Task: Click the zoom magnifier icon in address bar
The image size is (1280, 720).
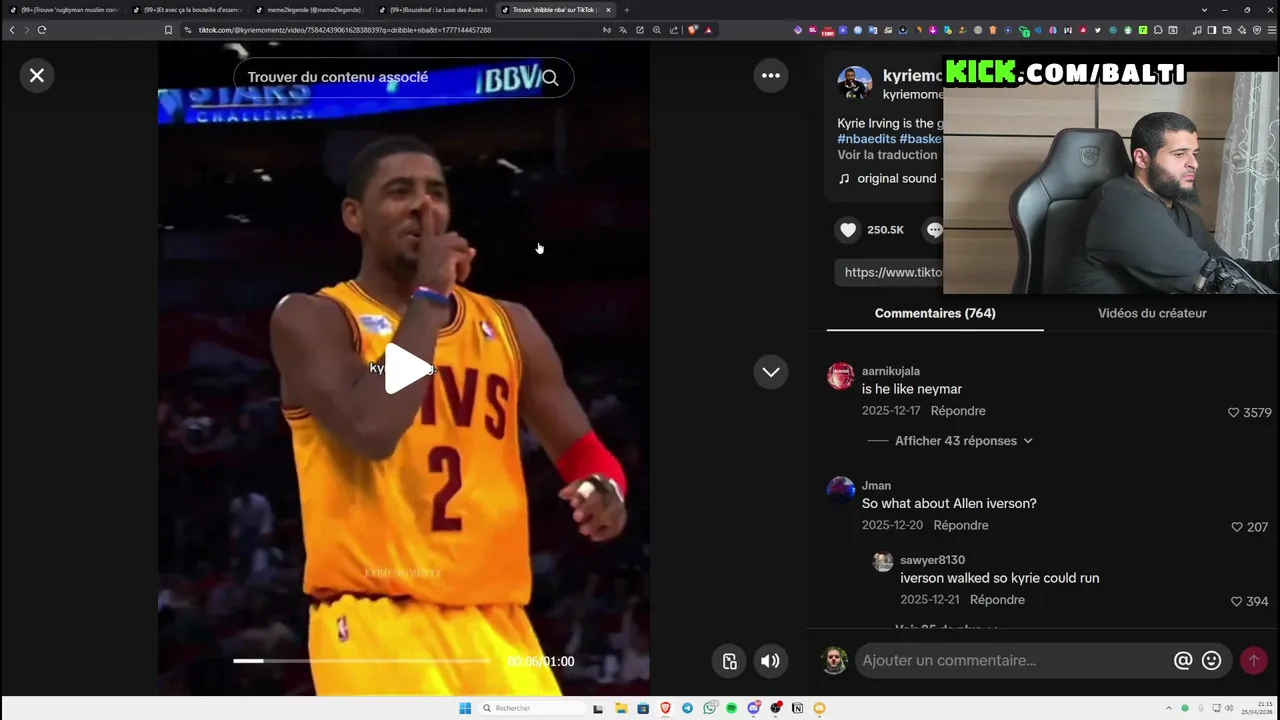Action: tap(657, 30)
